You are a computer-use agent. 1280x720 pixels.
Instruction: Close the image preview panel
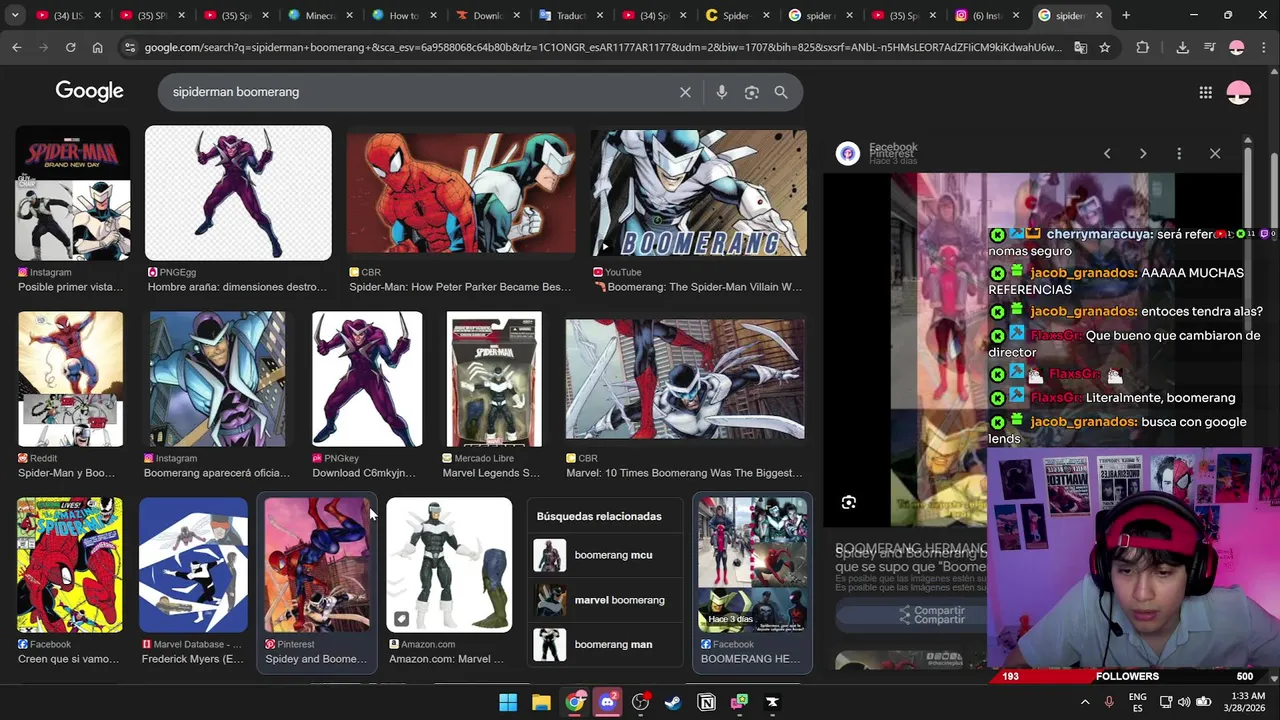coord(1215,153)
